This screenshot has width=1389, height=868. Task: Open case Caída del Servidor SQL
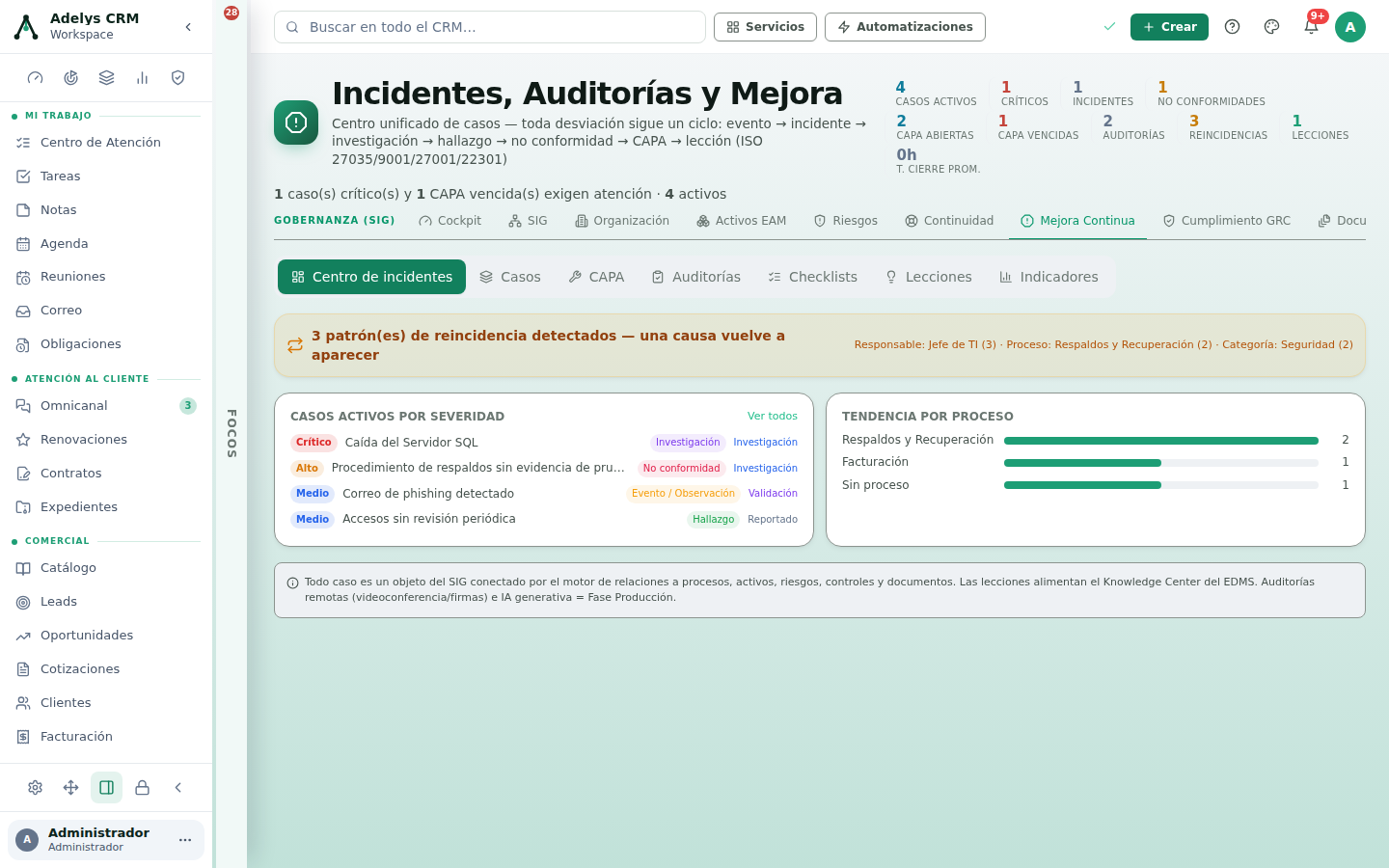click(x=544, y=443)
